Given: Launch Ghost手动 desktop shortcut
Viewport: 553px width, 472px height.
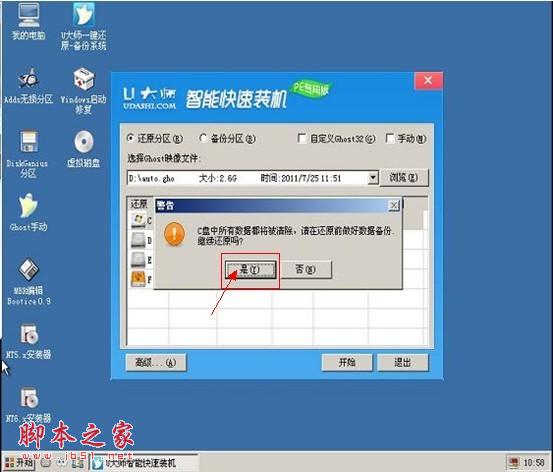Looking at the screenshot, I should (28, 212).
